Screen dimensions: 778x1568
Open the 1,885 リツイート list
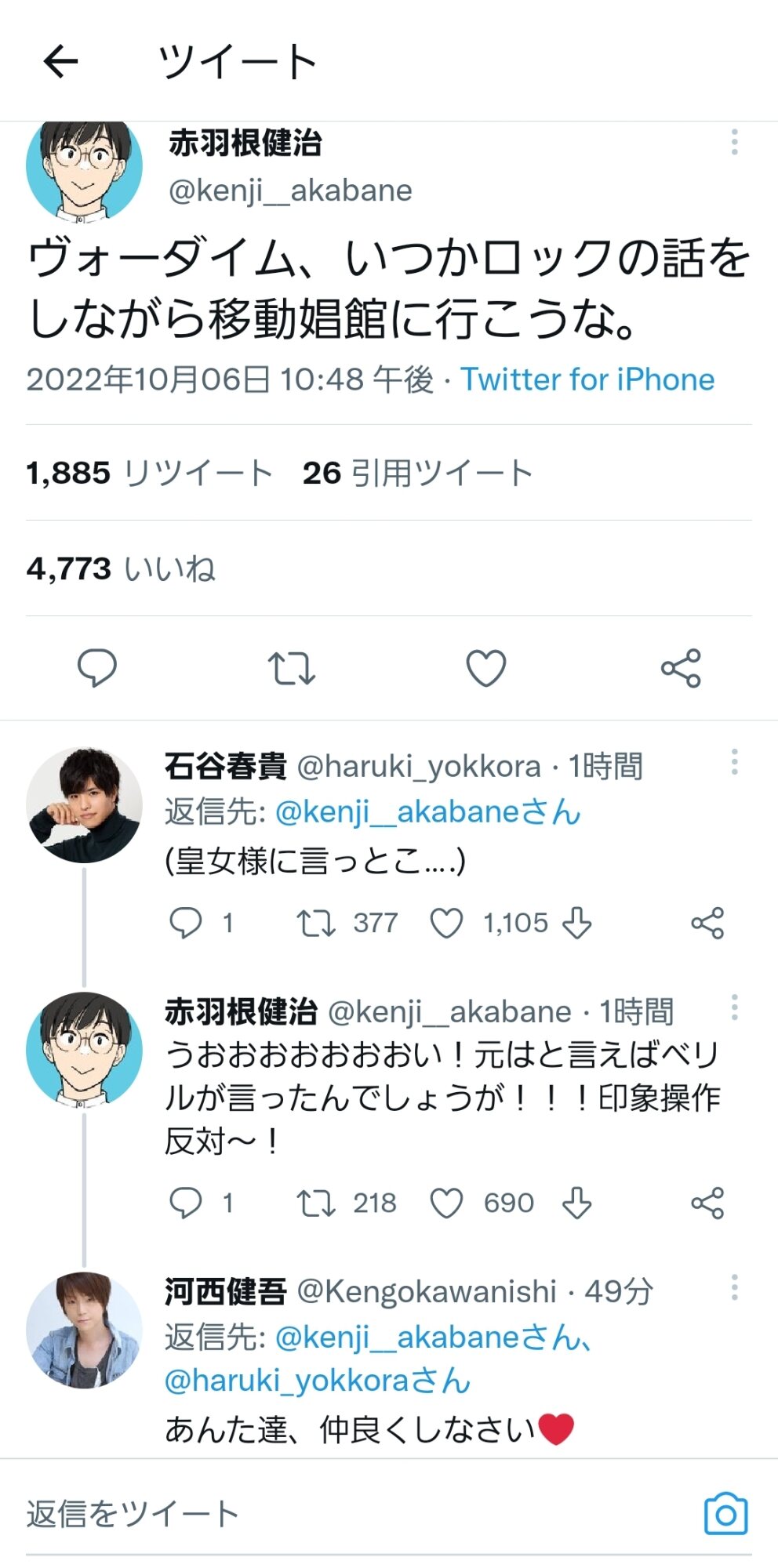[149, 473]
